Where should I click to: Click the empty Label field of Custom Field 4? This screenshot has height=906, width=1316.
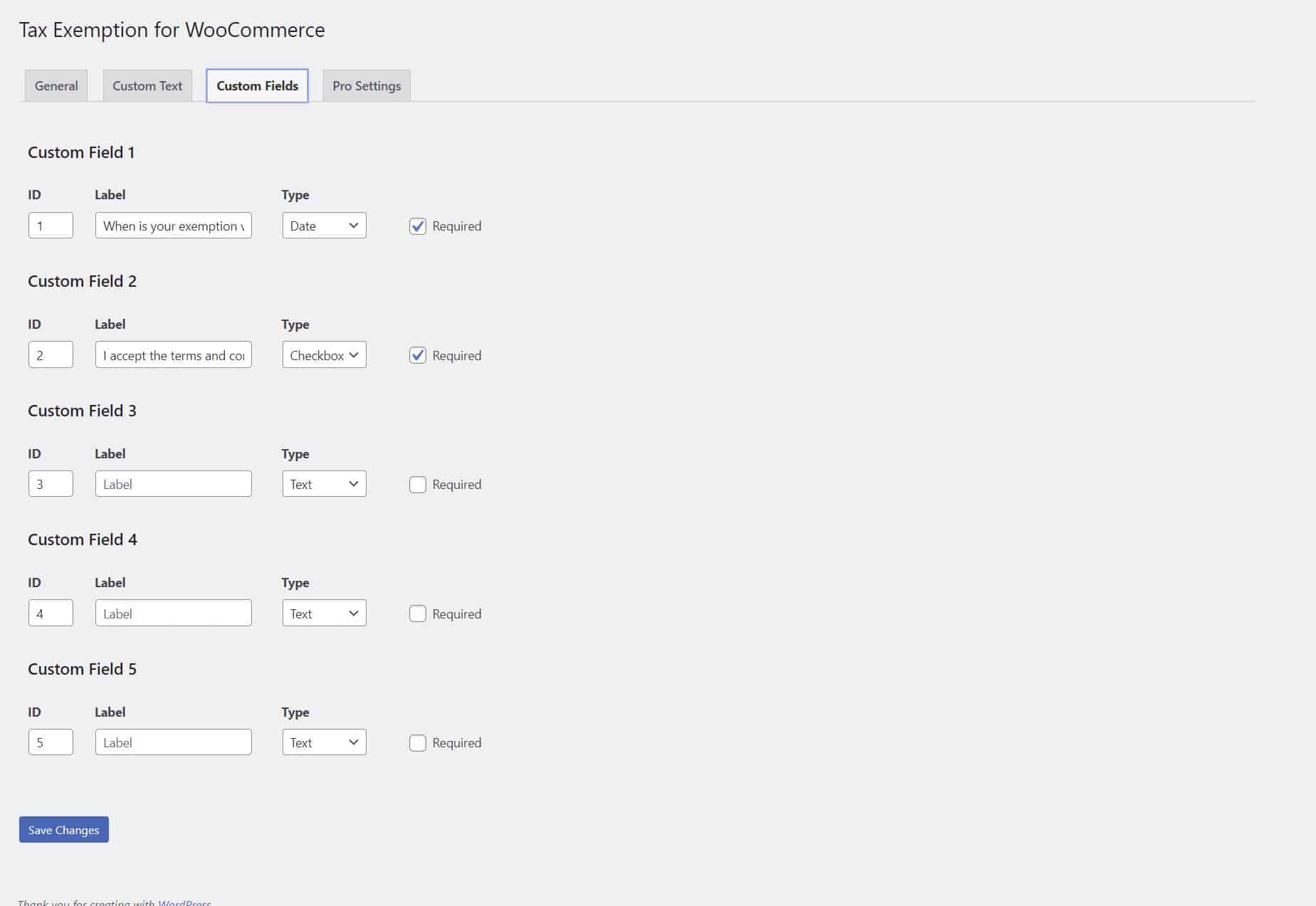coord(174,613)
